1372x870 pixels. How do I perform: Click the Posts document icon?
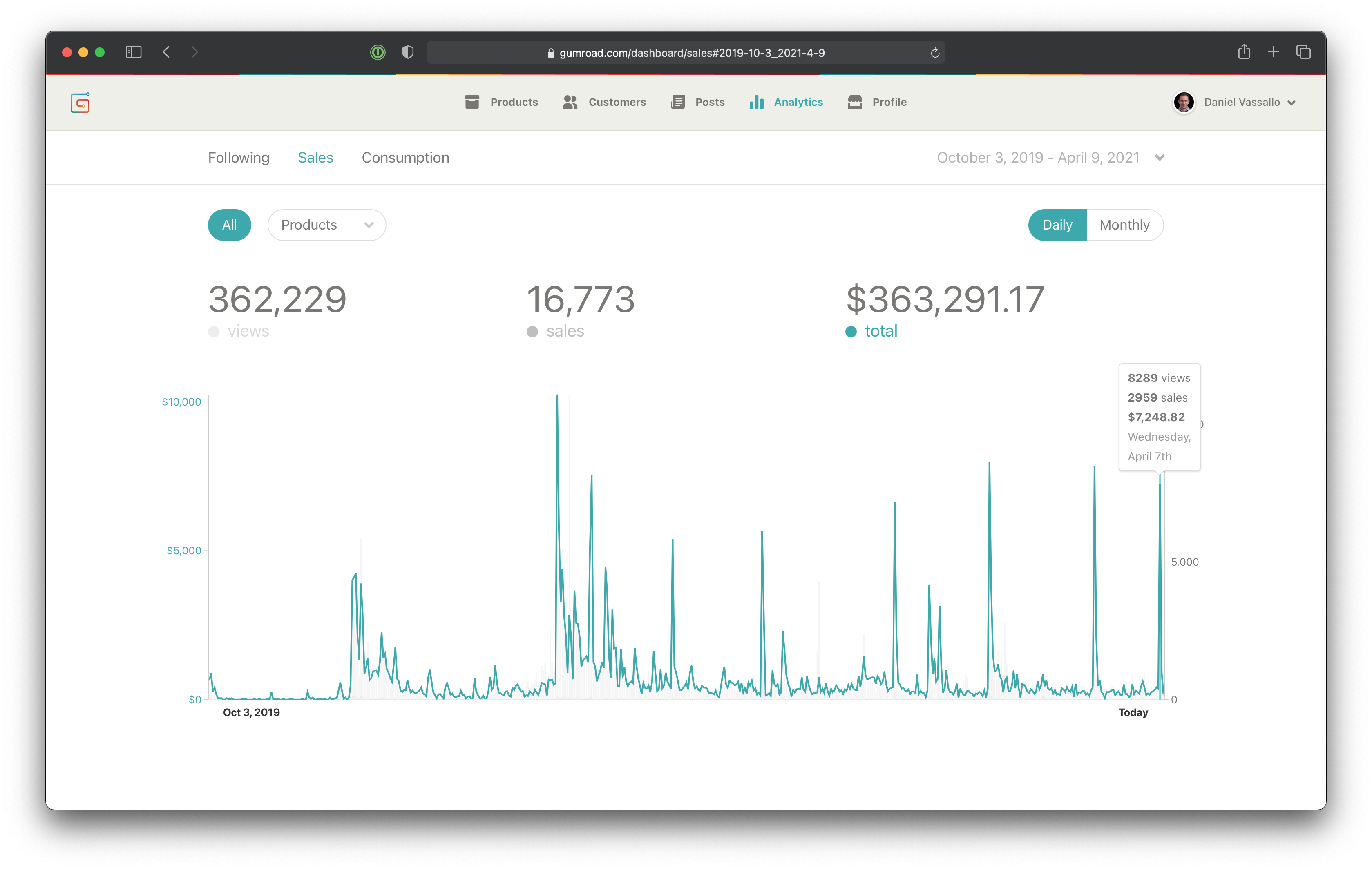(x=677, y=102)
